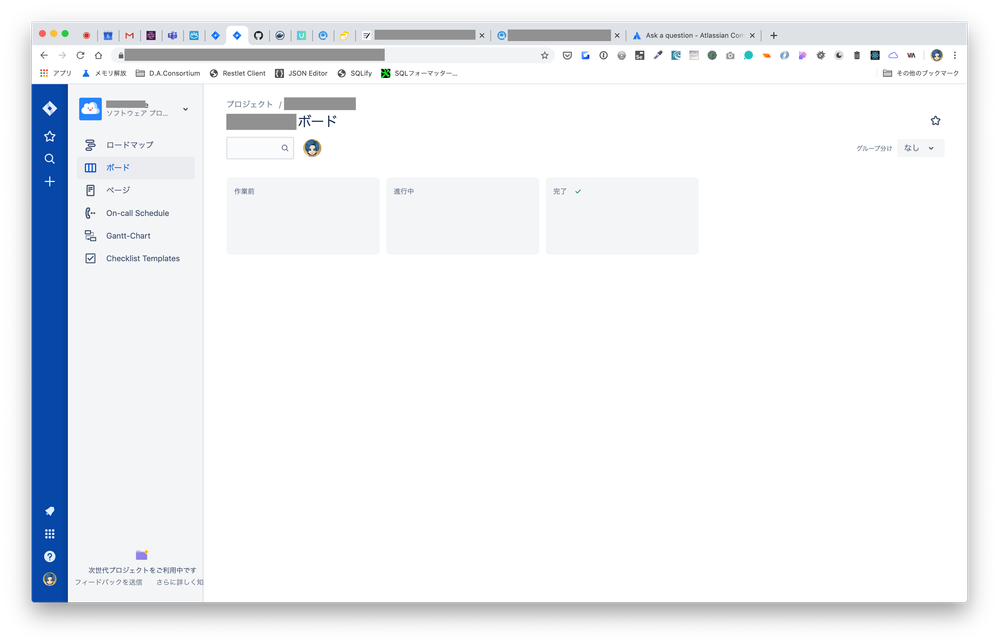This screenshot has width=999, height=644.
Task: Open the app switcher grid icon
Action: (50, 534)
